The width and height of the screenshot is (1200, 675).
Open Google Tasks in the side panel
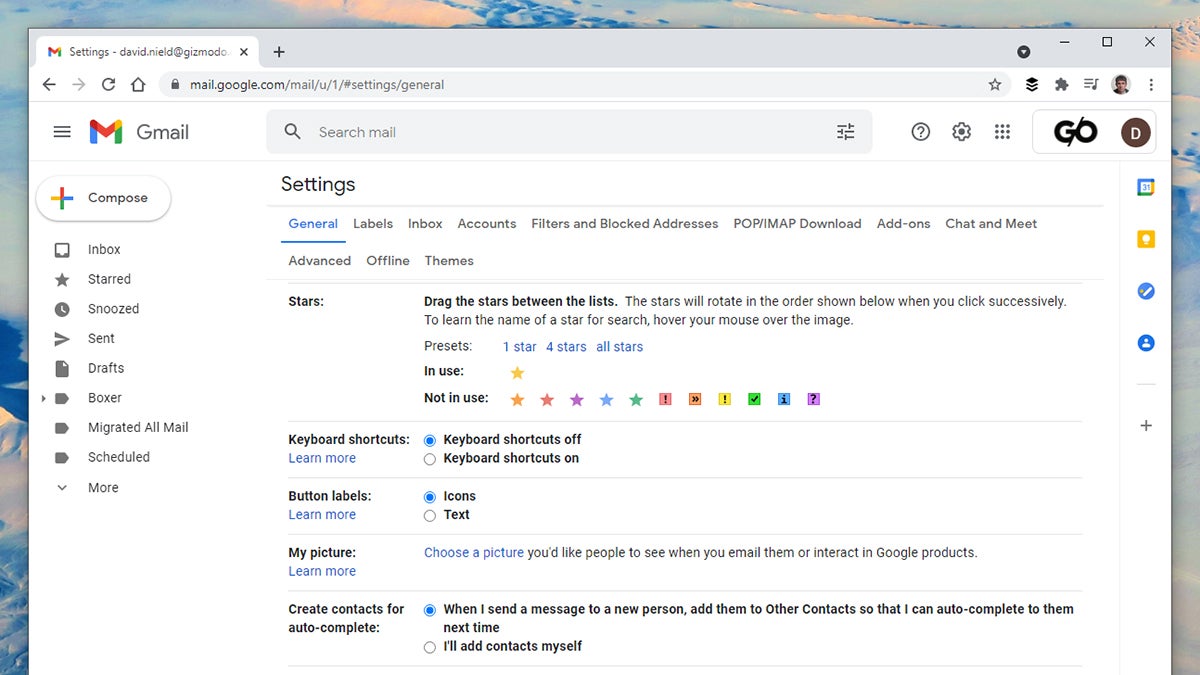1146,291
